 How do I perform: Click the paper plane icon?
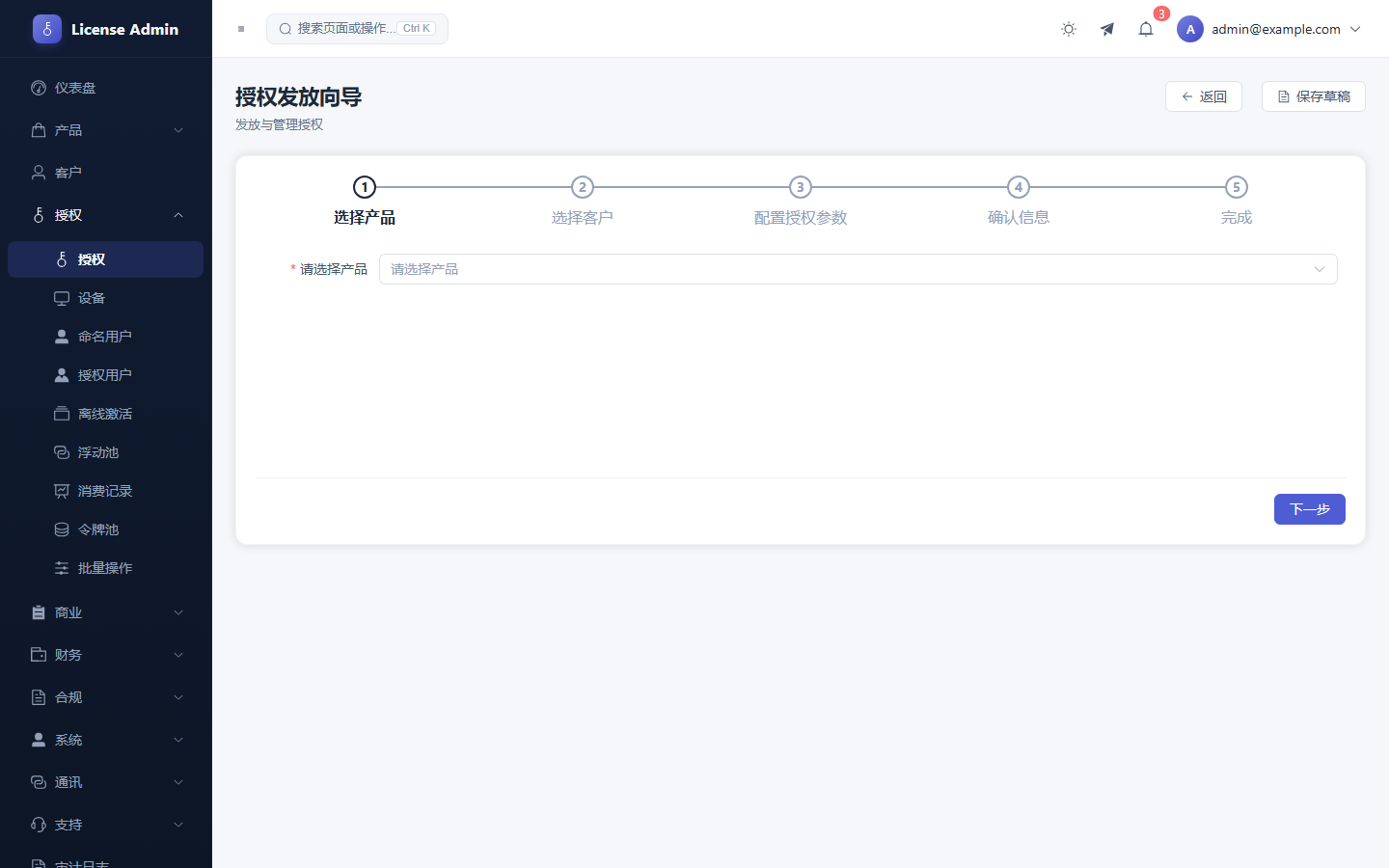click(1107, 29)
